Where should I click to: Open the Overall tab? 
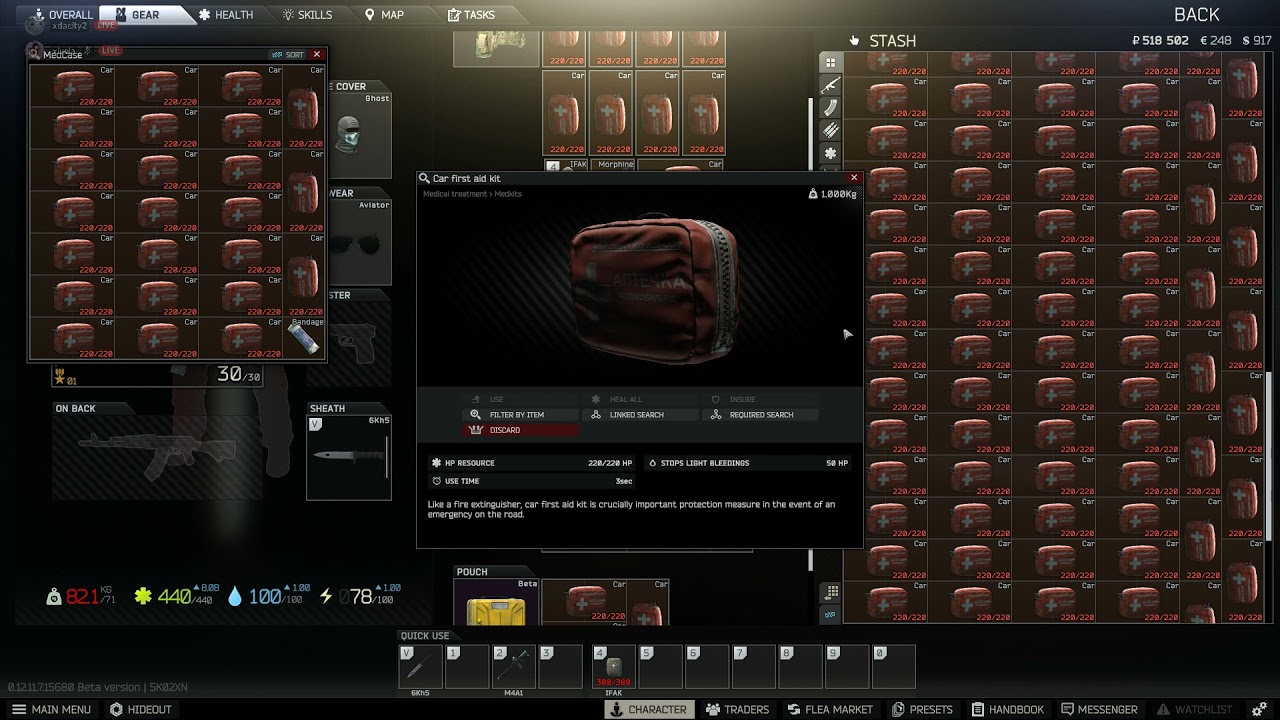(x=62, y=15)
